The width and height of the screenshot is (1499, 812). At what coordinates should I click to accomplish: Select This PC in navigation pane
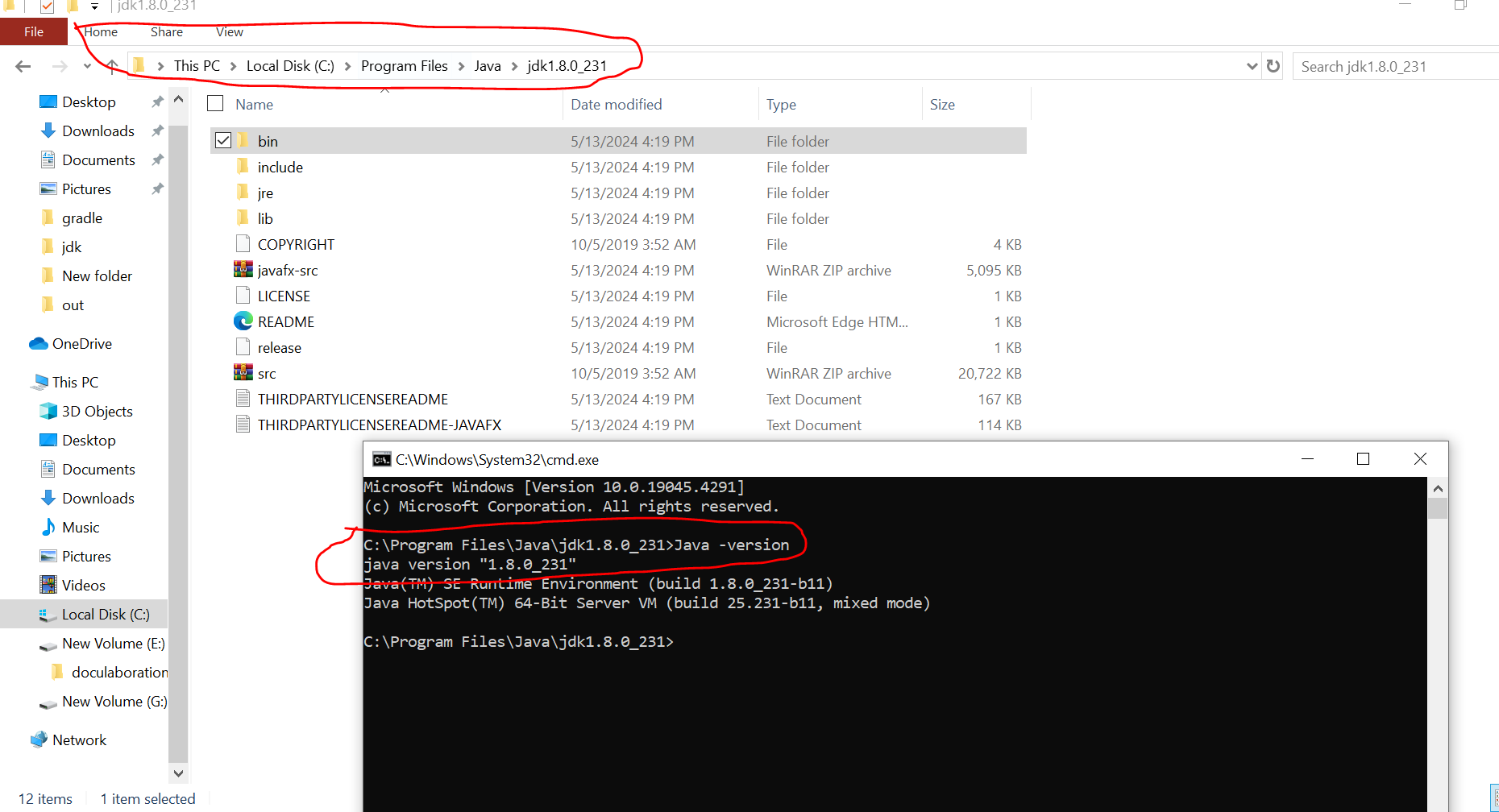pyautogui.click(x=64, y=383)
